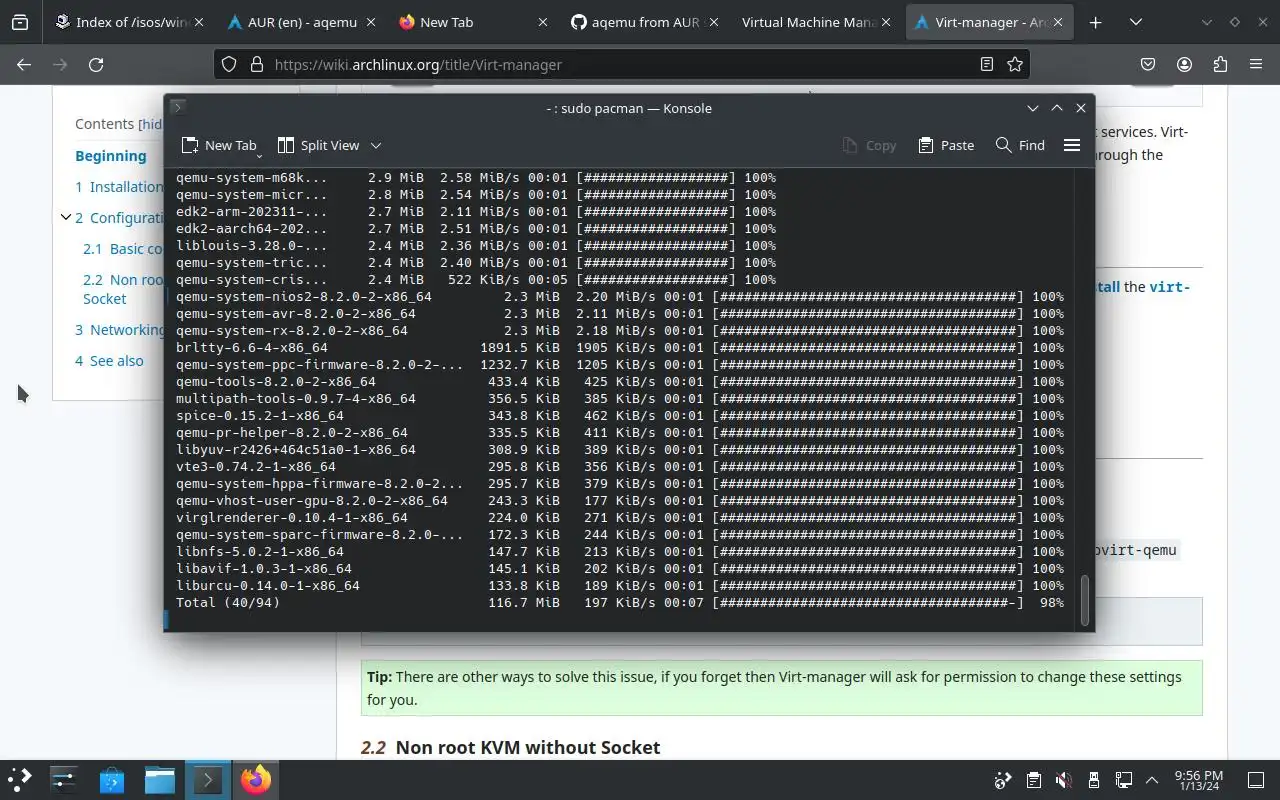Click the Konsole terminal scrollbar thumb
The height and width of the screenshot is (800, 1280).
point(1085,600)
